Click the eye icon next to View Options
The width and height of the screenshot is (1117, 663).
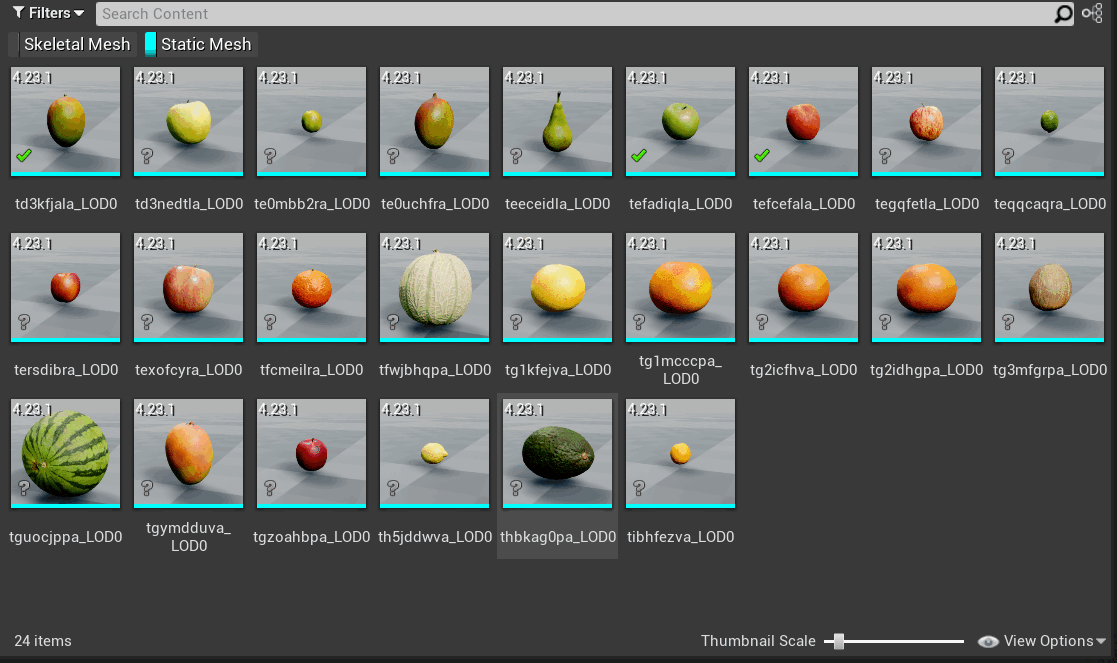pos(989,641)
